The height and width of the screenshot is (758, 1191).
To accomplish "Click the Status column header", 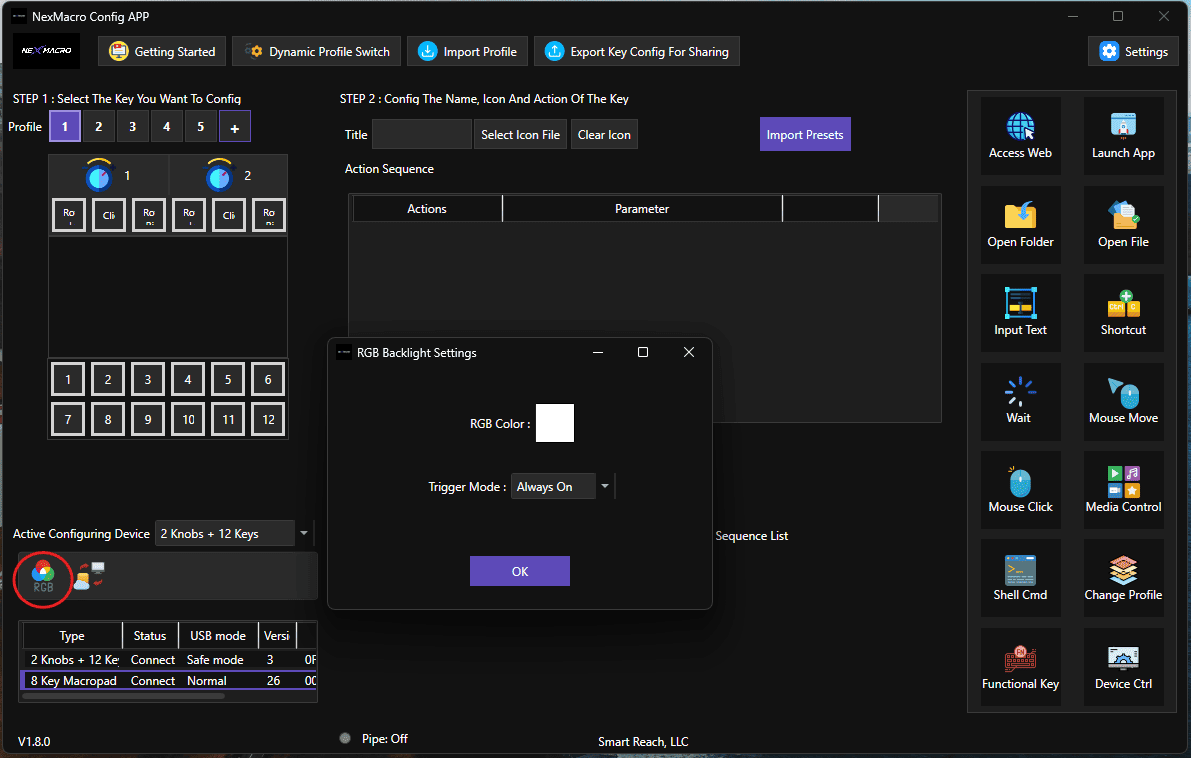I will (x=150, y=636).
